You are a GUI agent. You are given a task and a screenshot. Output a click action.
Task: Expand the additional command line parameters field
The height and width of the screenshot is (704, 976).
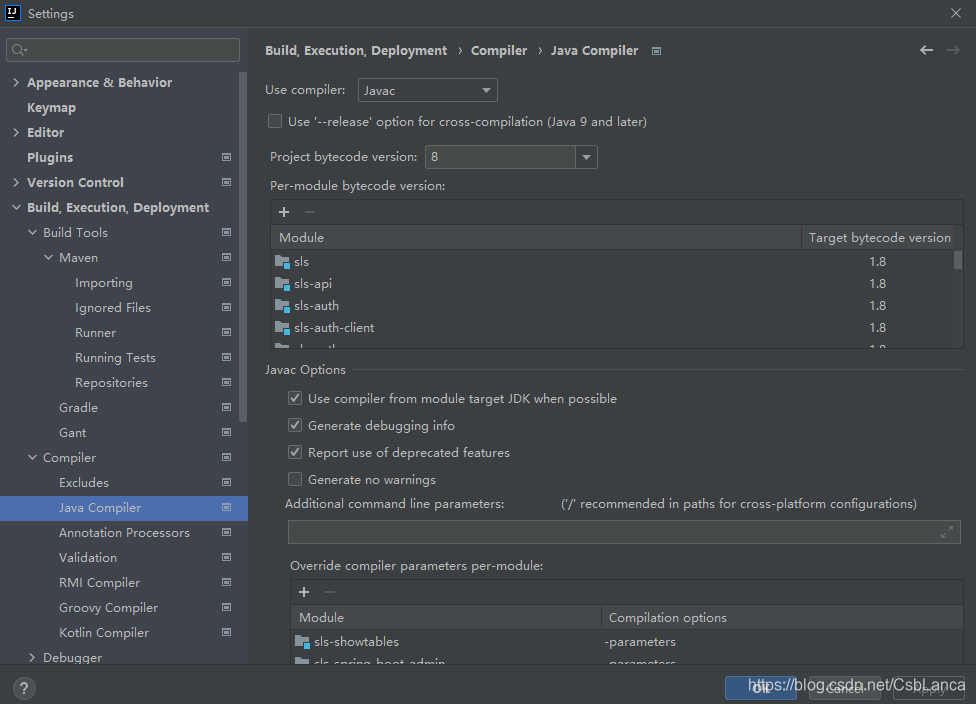point(947,532)
